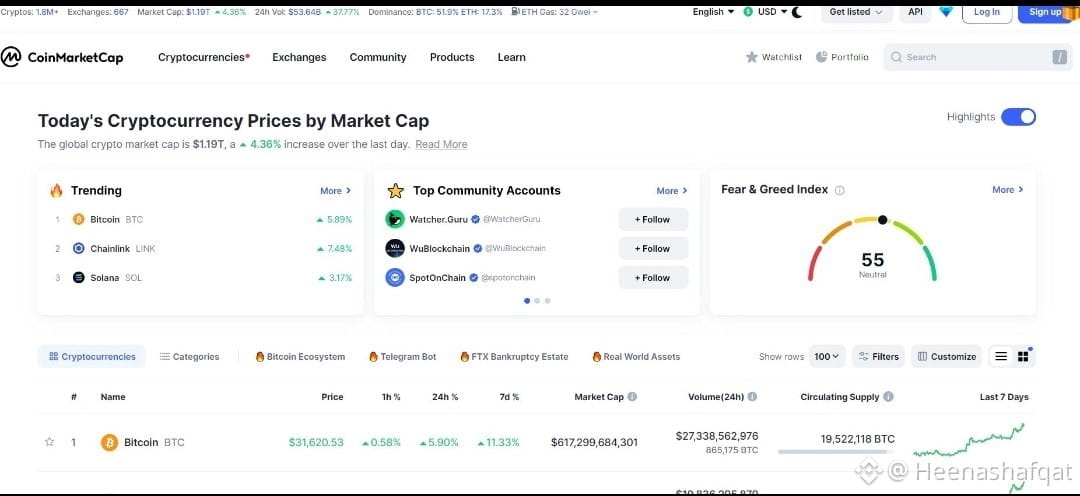Toggle the Highlights switch
Screen dimensions: 1080x496
coord(1018,117)
